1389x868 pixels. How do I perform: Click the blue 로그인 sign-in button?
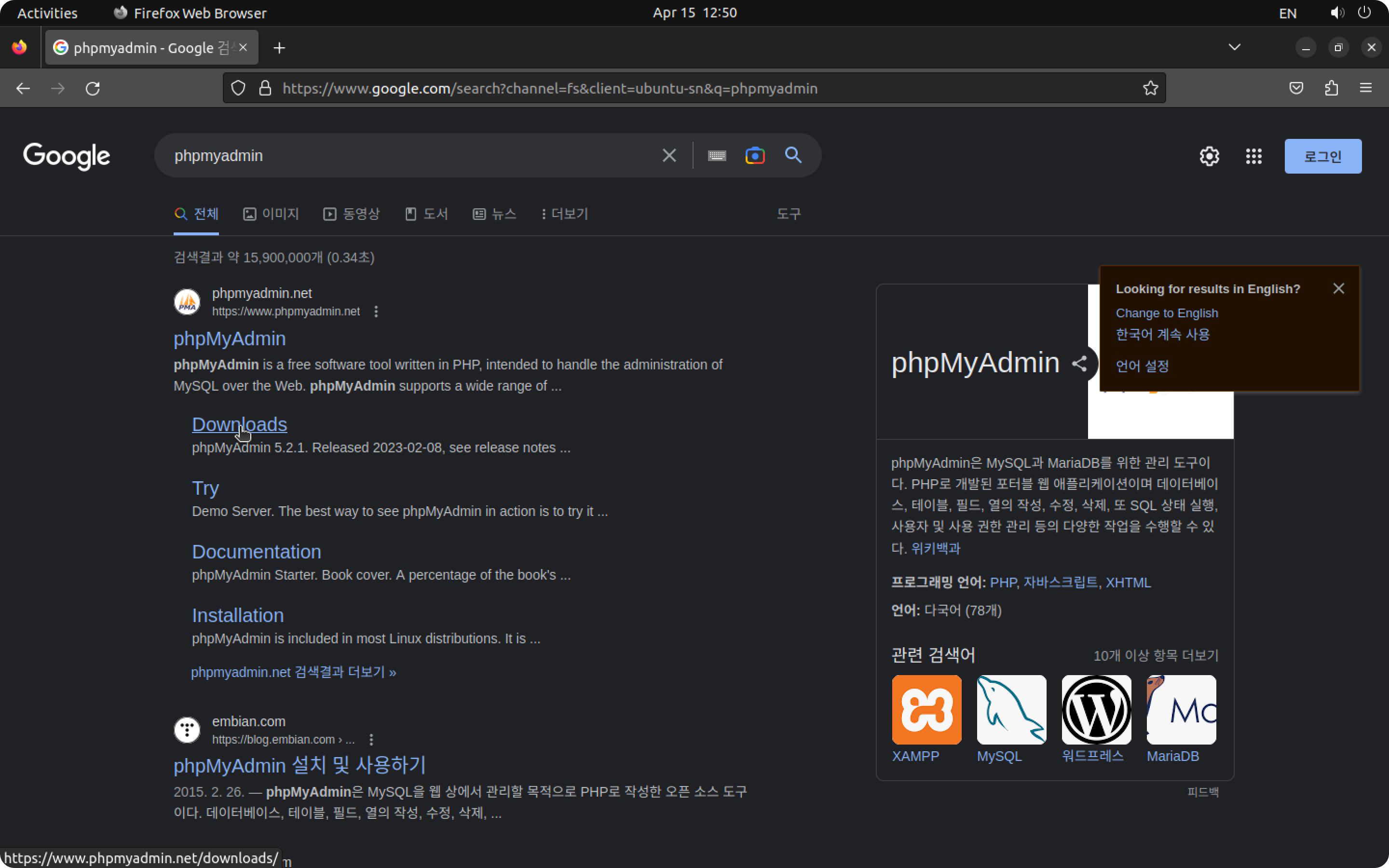pos(1322,156)
